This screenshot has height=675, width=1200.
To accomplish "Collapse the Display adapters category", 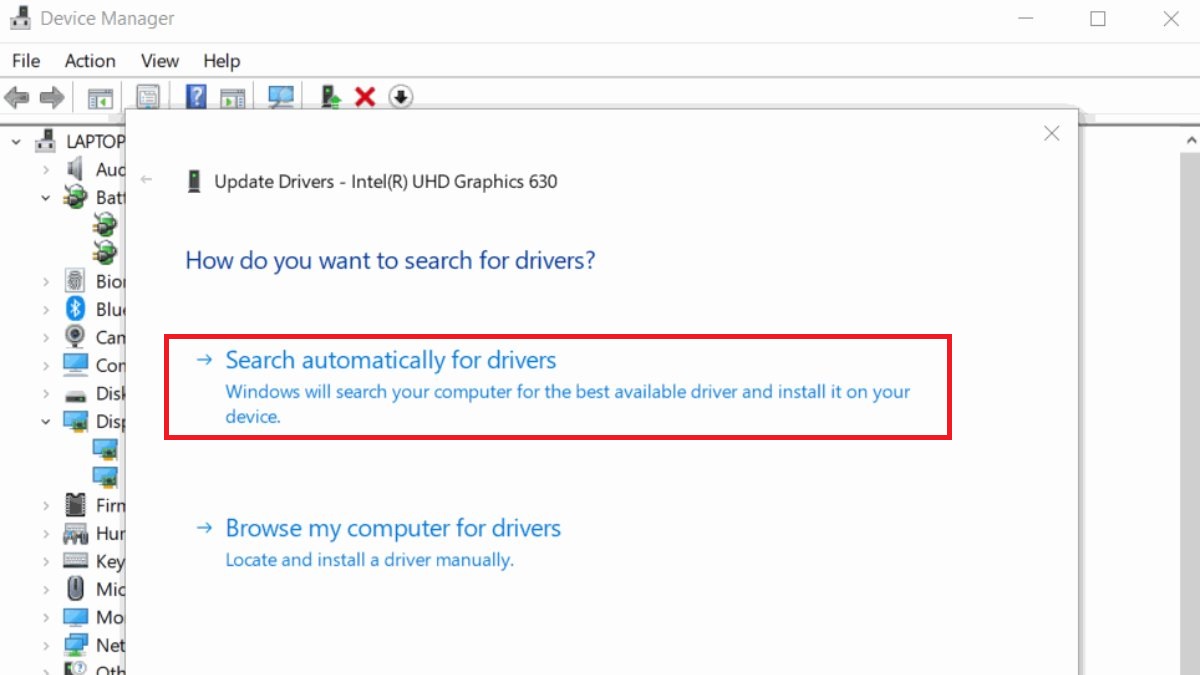I will click(x=46, y=422).
